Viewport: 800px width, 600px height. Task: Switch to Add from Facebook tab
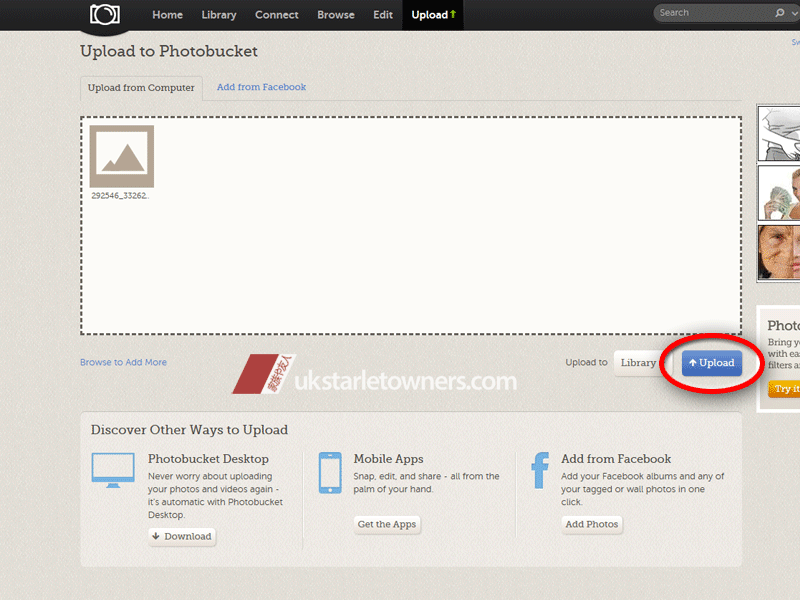[261, 87]
